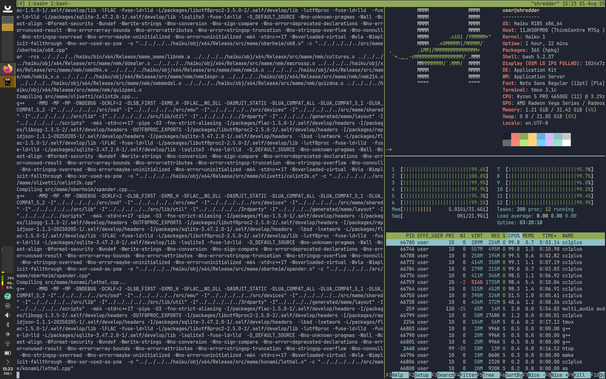
Task: Click the 'Compiling src/mame/olivetti/celint2k.cpp...' line
Action: (x=76, y=97)
